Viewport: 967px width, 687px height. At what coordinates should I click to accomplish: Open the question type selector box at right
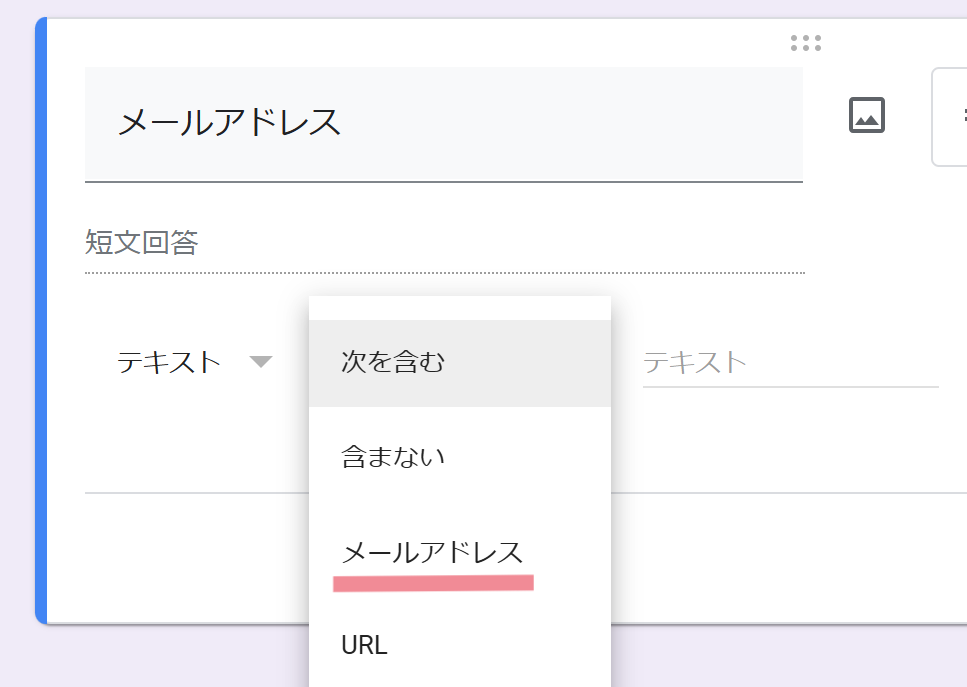pyautogui.click(x=949, y=117)
